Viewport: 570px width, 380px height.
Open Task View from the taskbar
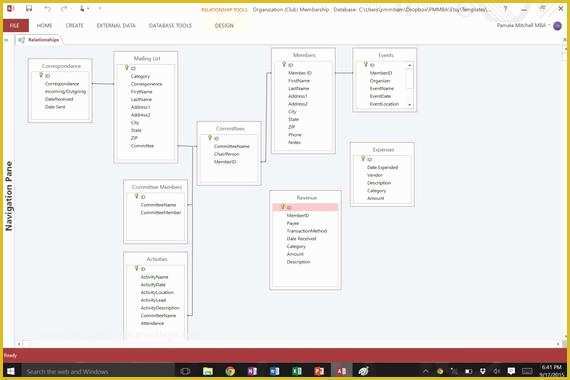coord(185,371)
